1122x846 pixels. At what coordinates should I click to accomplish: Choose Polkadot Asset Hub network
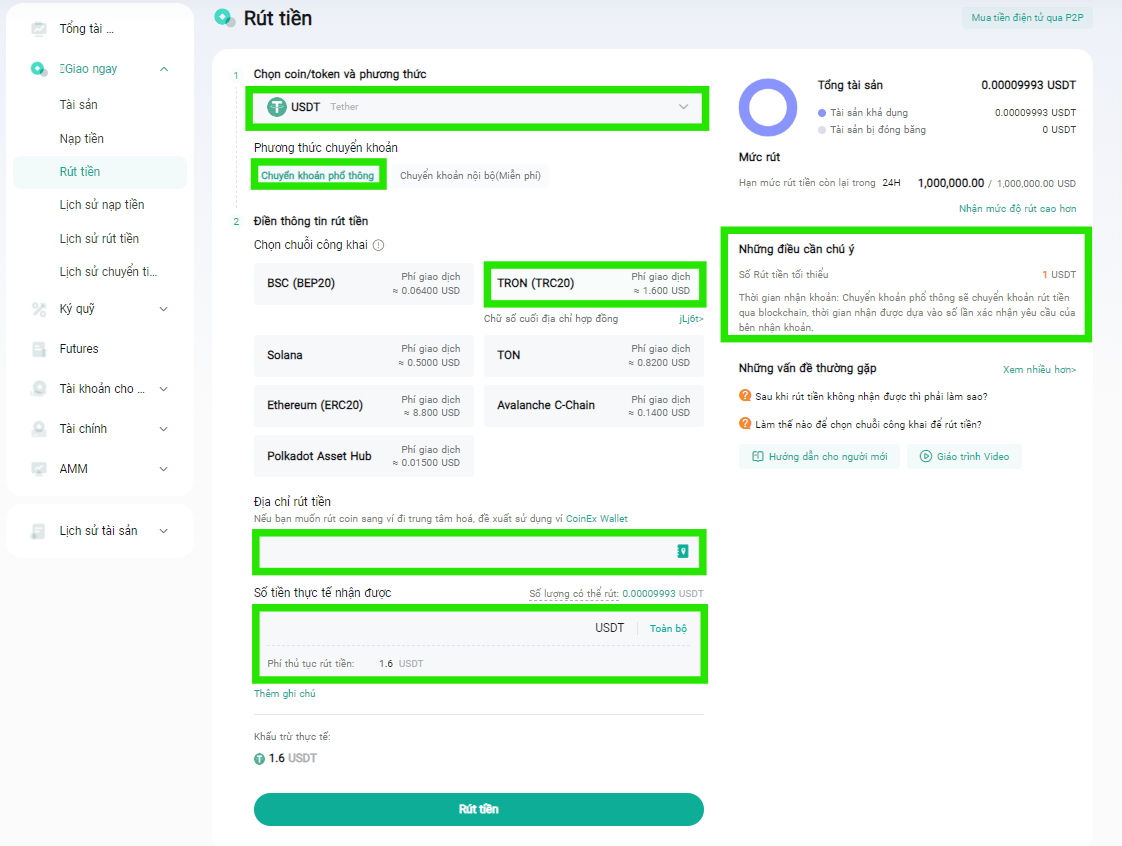click(364, 456)
